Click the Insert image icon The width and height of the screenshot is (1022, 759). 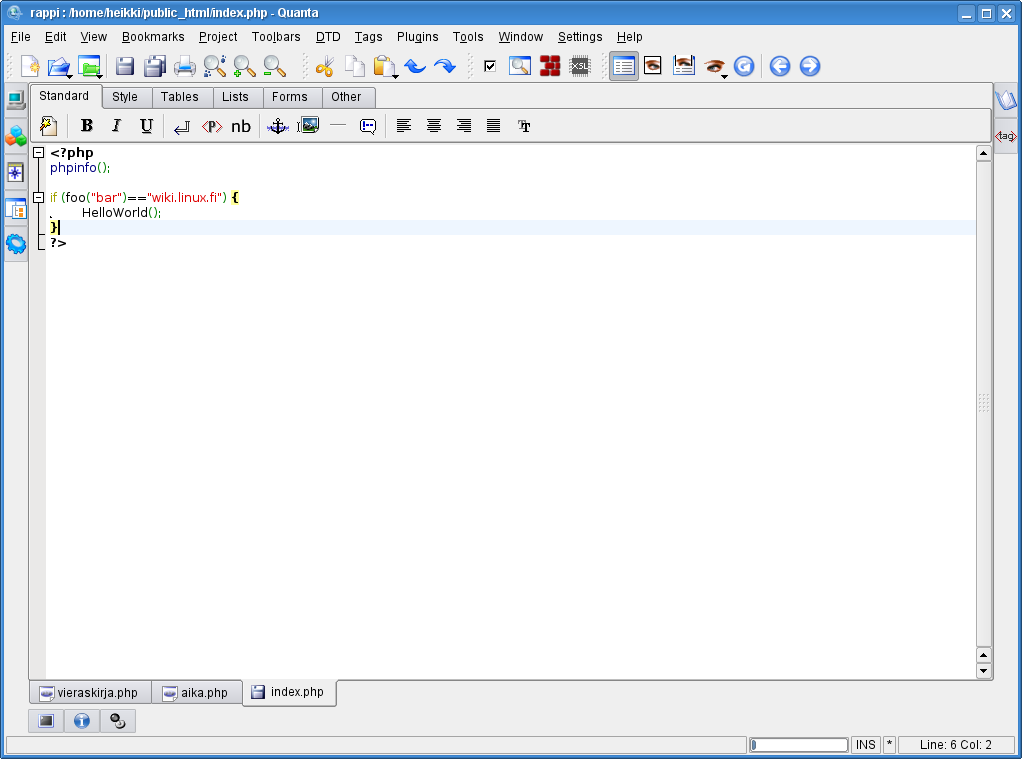pos(309,126)
